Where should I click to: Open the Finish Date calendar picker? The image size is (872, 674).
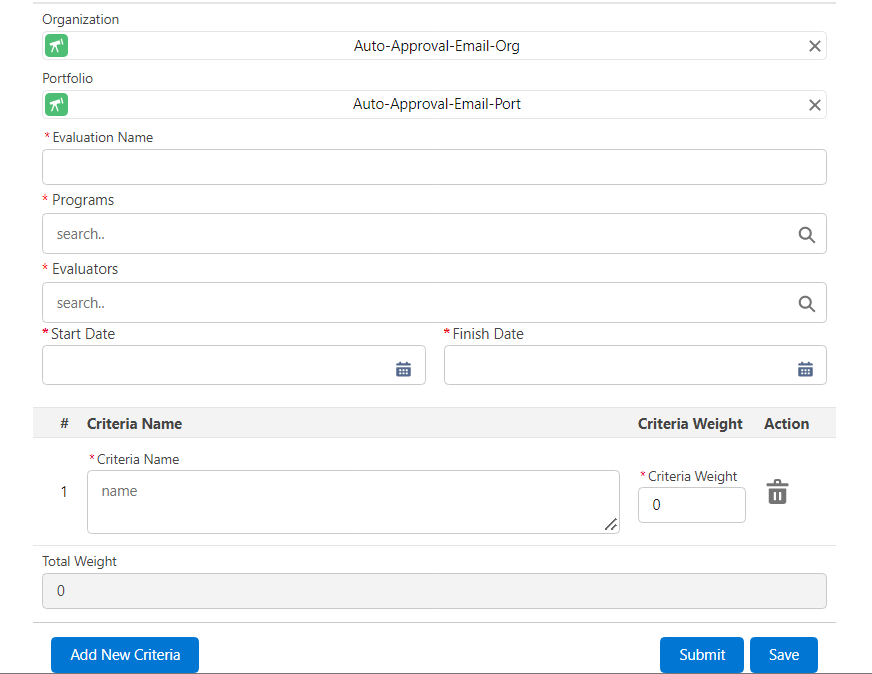point(805,369)
